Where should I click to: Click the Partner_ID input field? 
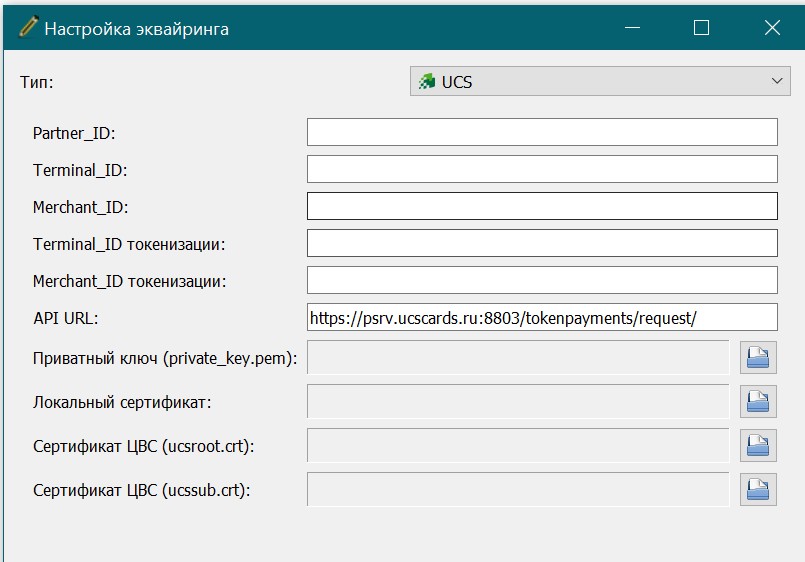point(542,132)
